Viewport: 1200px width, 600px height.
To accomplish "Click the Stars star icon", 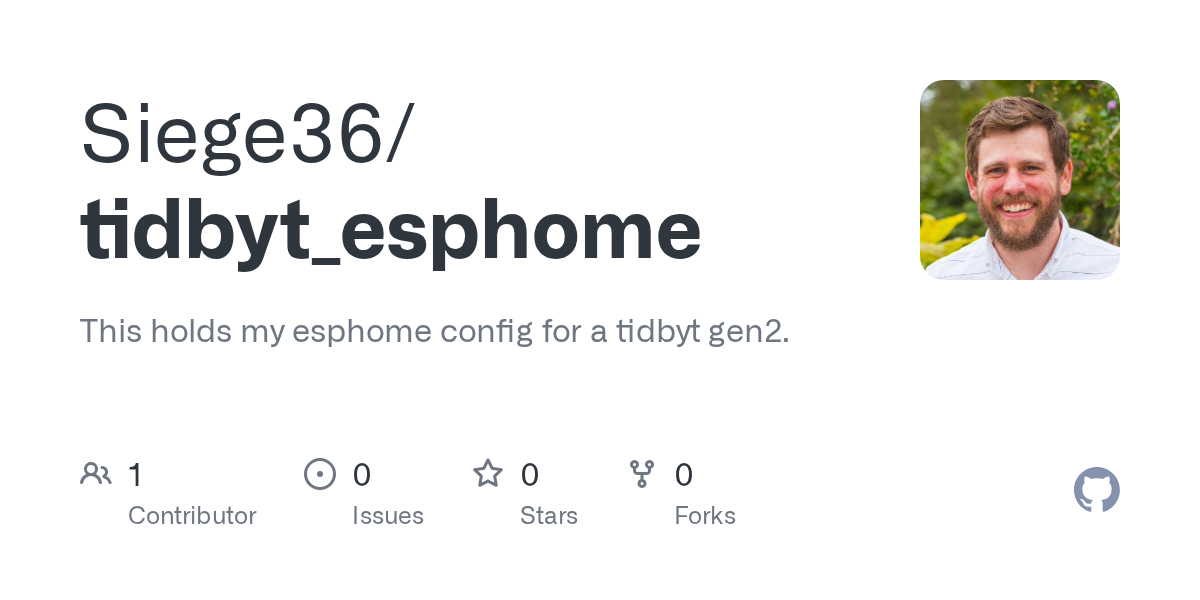I will 488,474.
